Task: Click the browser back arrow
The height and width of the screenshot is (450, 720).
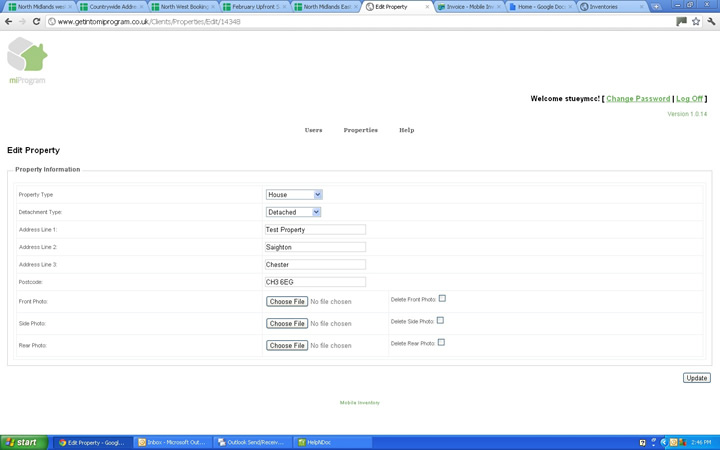Action: click(x=8, y=21)
